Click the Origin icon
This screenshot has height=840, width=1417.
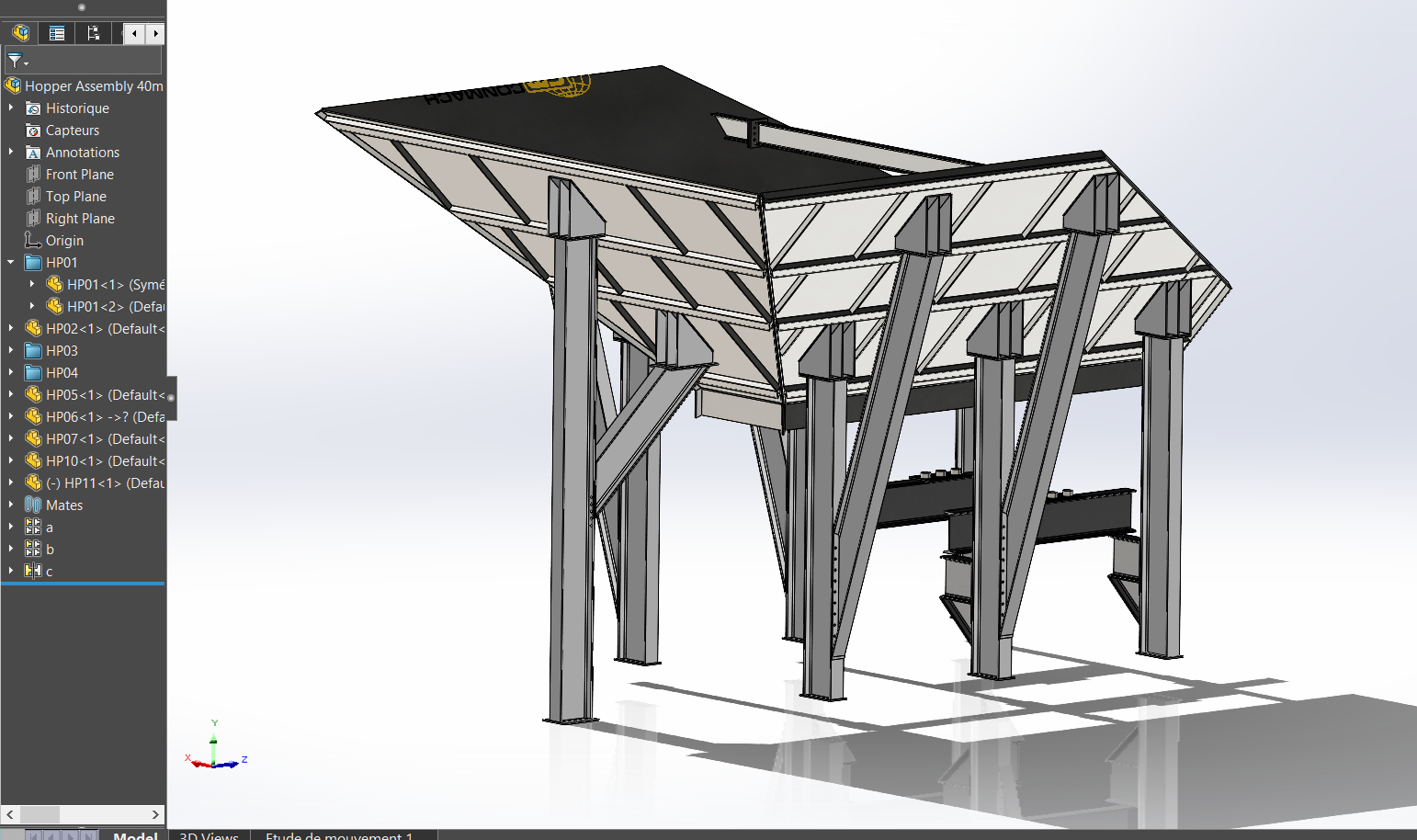pos(33,240)
